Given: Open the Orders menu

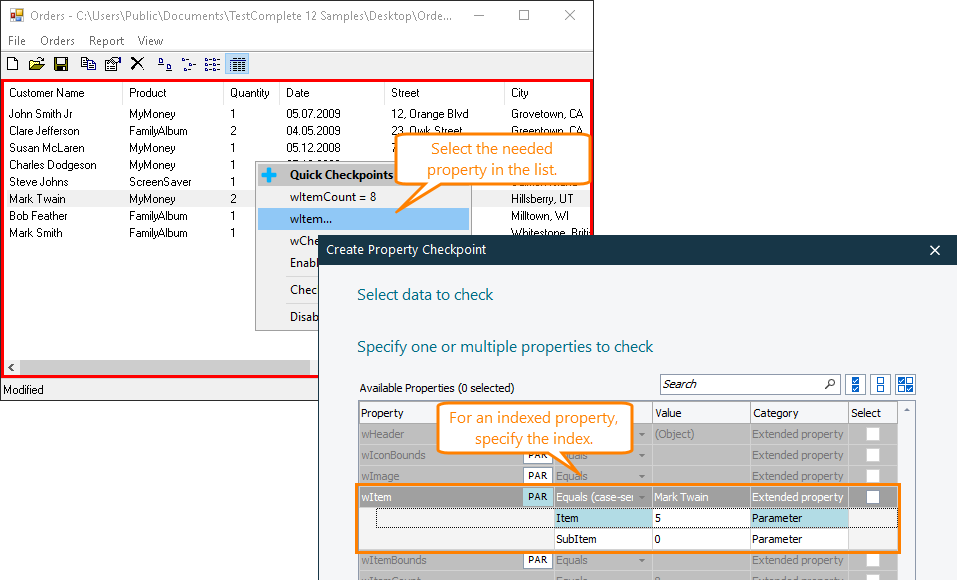Looking at the screenshot, I should click(x=57, y=41).
